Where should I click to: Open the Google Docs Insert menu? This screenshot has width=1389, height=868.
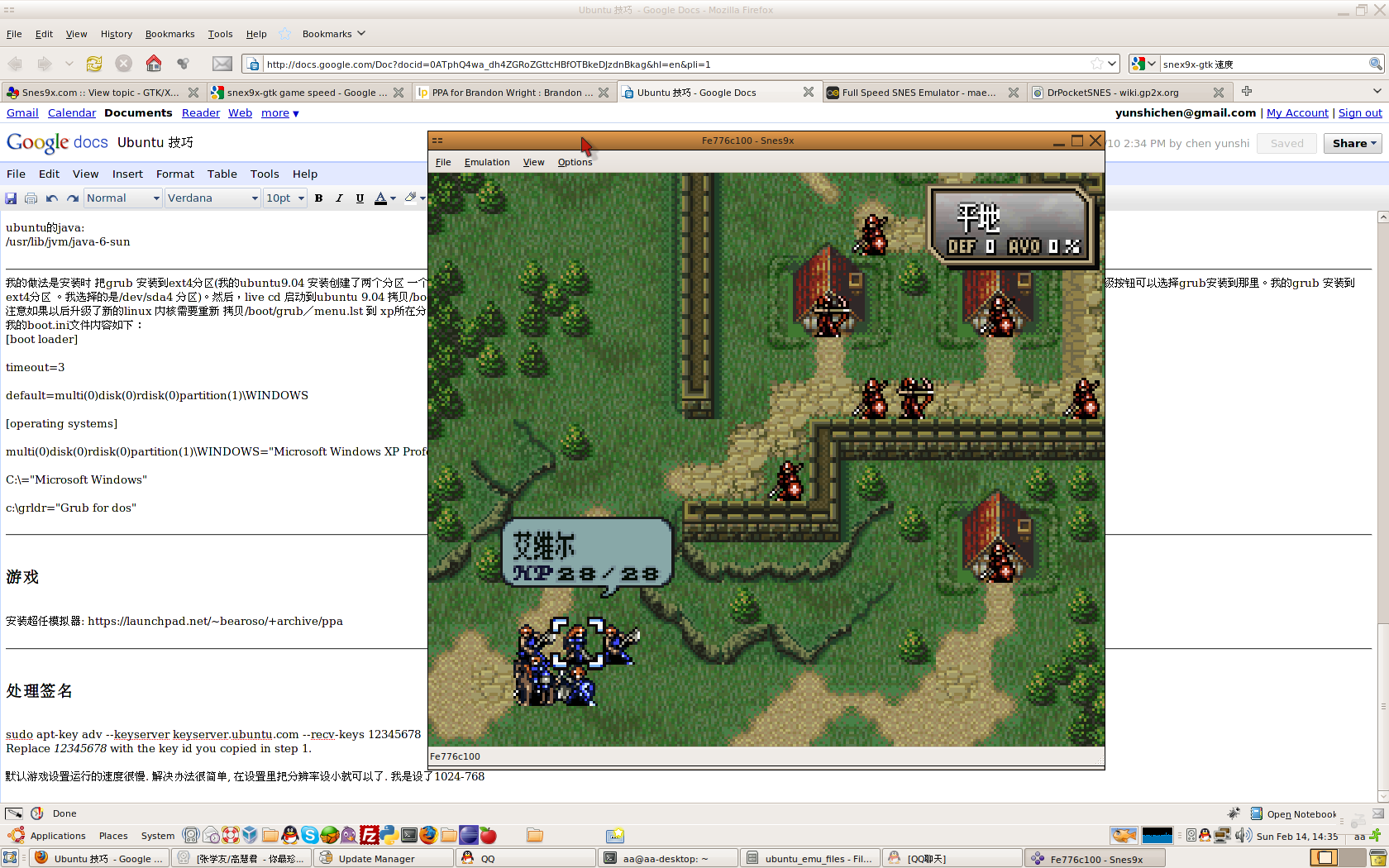click(127, 174)
